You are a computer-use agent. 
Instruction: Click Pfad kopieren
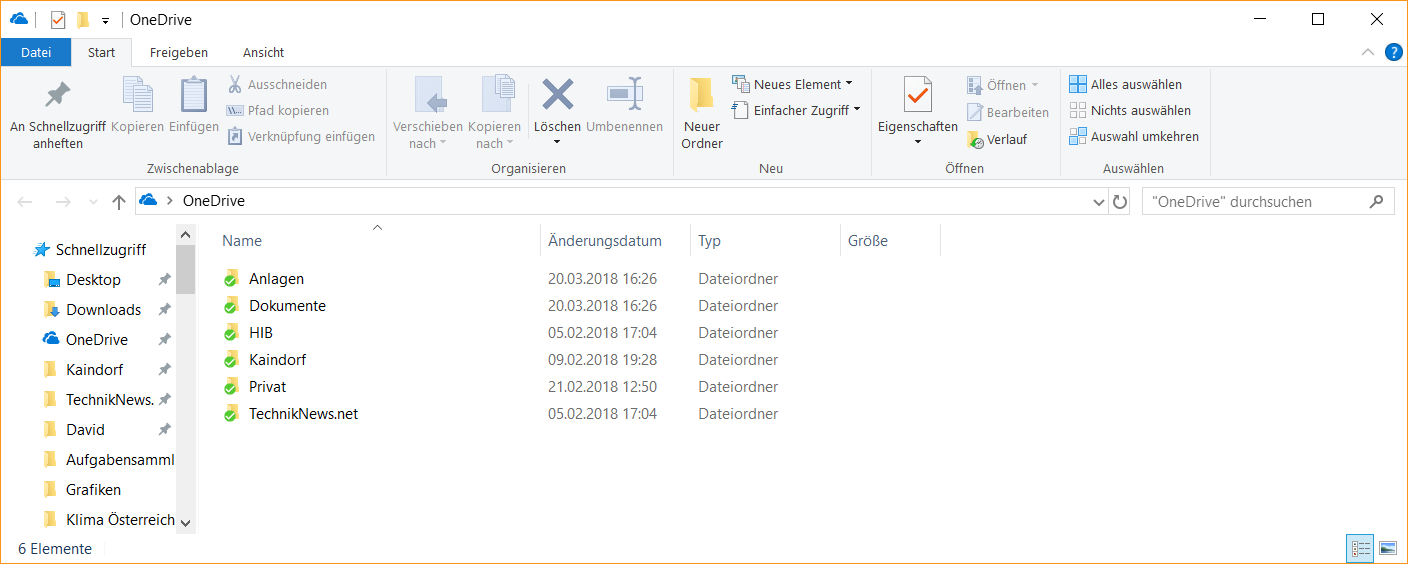click(x=277, y=111)
